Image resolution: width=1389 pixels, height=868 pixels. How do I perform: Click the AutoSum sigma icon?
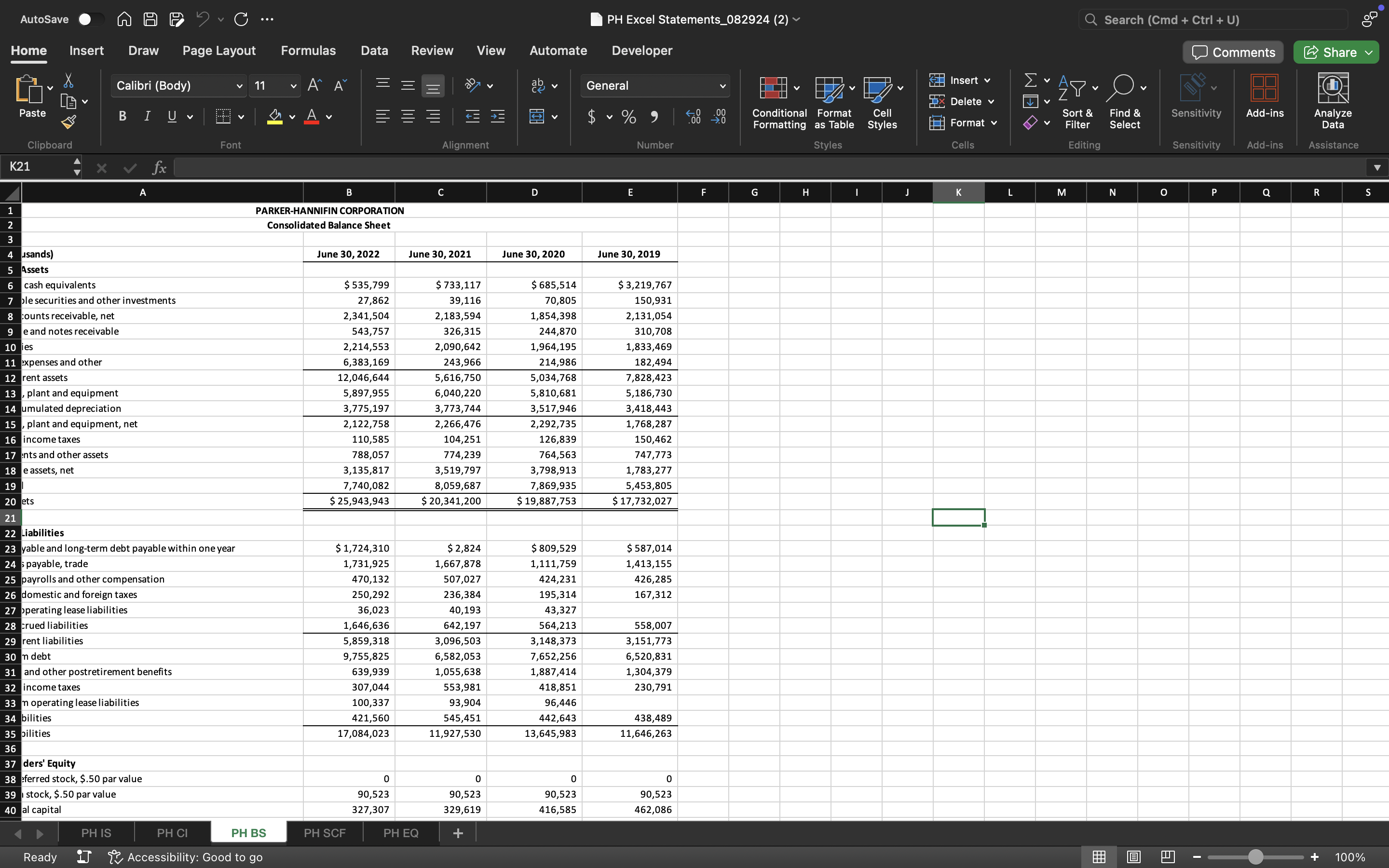click(1030, 80)
